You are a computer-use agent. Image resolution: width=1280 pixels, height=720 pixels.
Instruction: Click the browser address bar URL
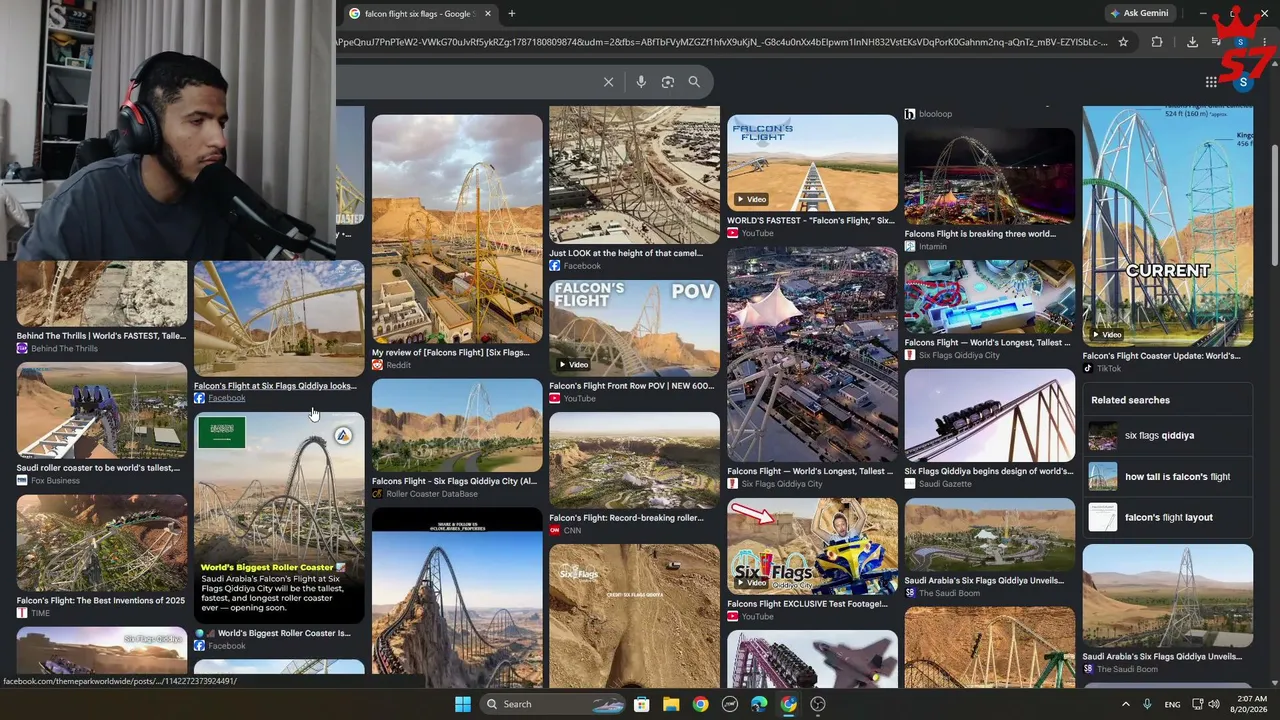coord(722,42)
